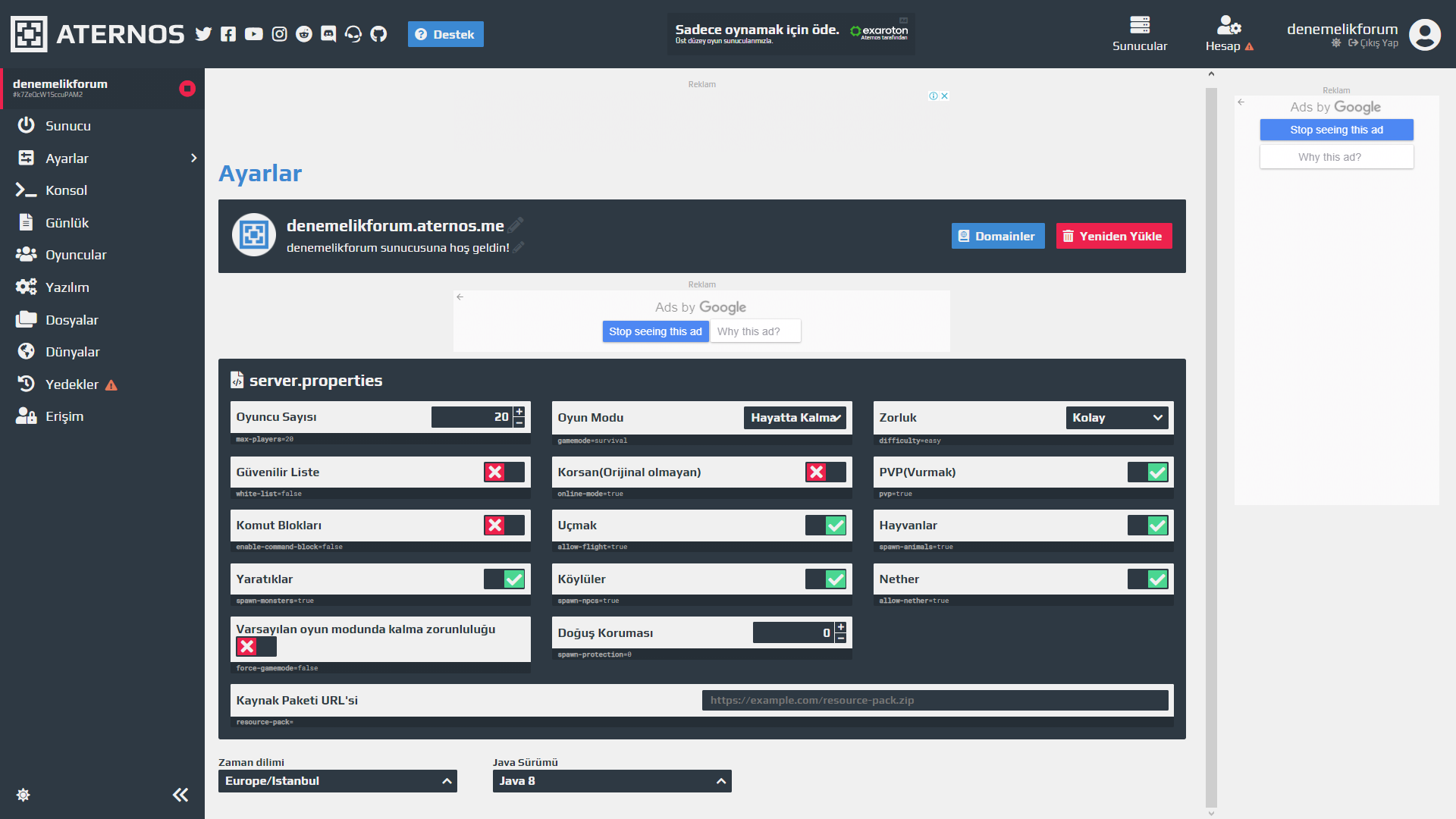
Task: Click the Yedekler warning triangle icon
Action: pyautogui.click(x=111, y=385)
